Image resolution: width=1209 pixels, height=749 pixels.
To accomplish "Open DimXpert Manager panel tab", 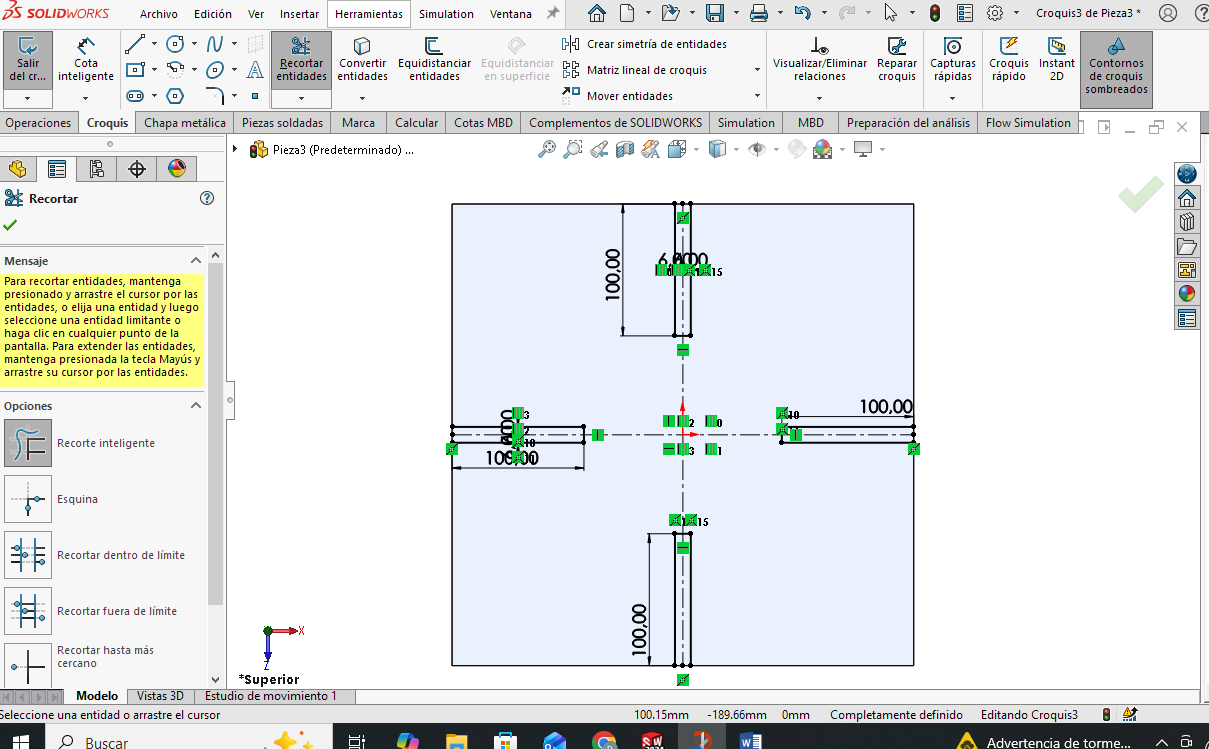I will (137, 168).
